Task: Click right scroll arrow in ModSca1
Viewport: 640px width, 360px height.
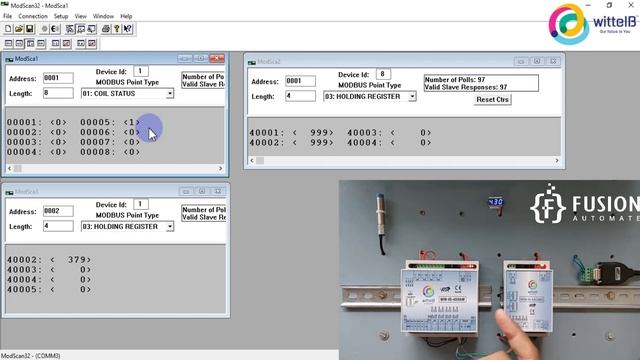Action: [220, 168]
